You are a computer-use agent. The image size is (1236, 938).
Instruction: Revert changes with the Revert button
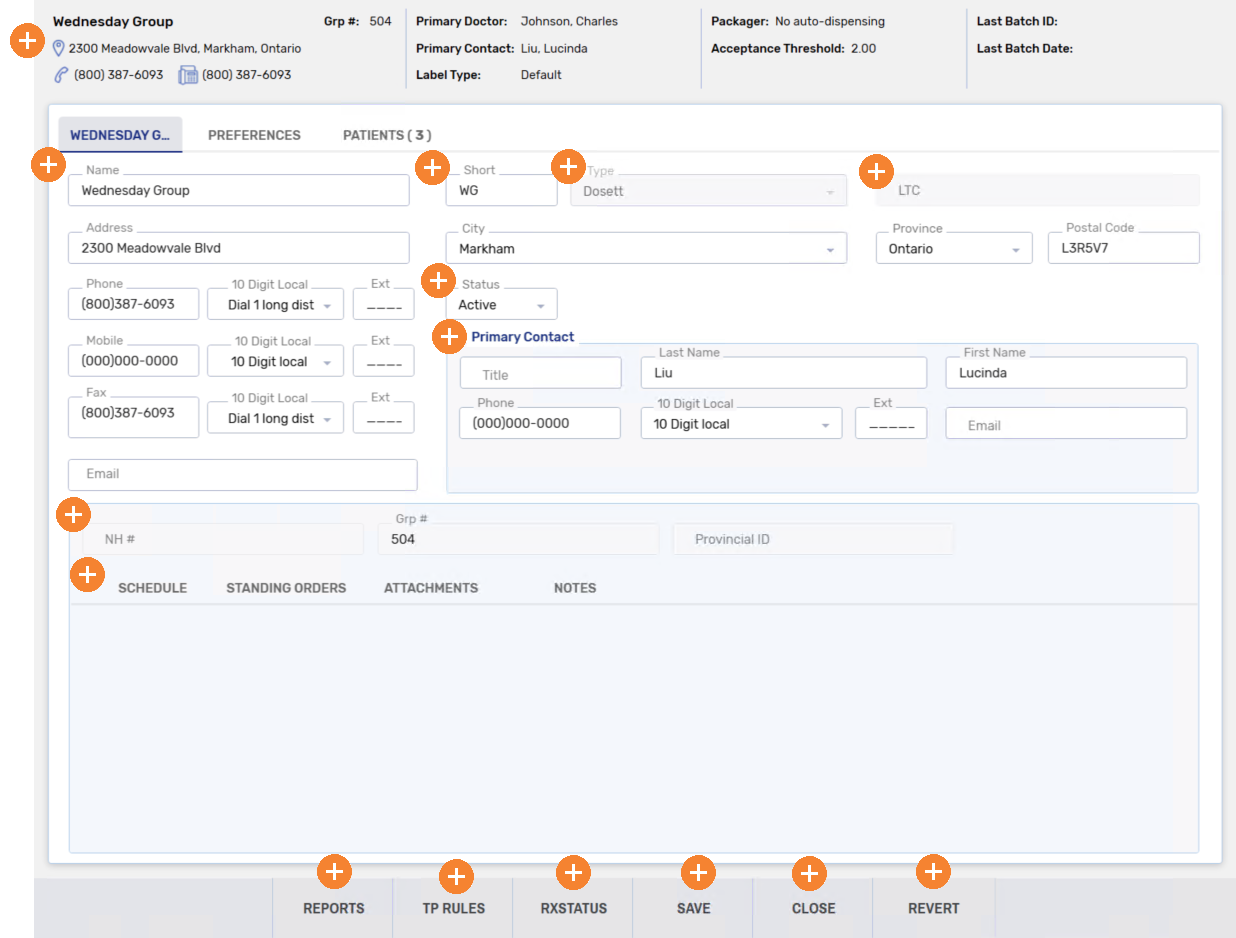point(933,908)
